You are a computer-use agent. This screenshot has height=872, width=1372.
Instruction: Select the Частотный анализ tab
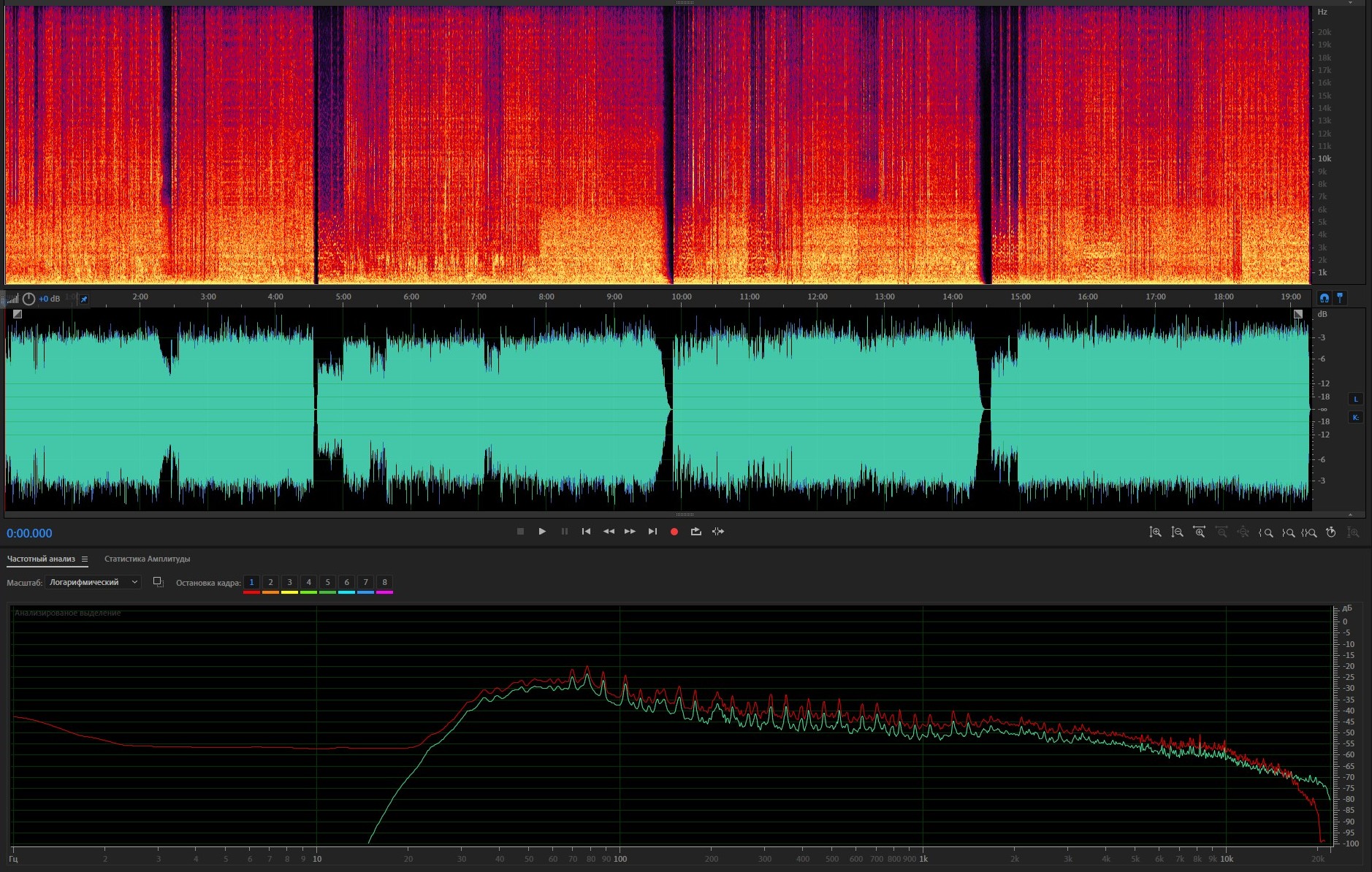[41, 559]
